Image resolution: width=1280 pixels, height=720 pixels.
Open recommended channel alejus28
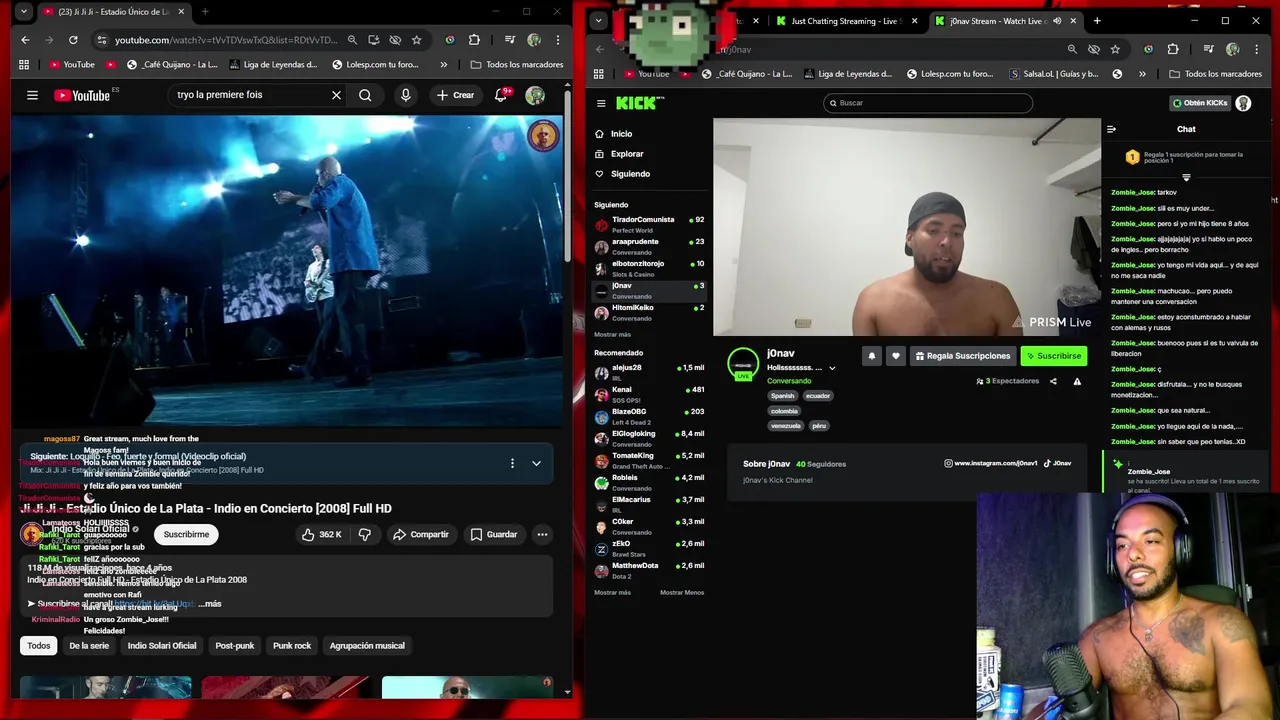(x=649, y=372)
